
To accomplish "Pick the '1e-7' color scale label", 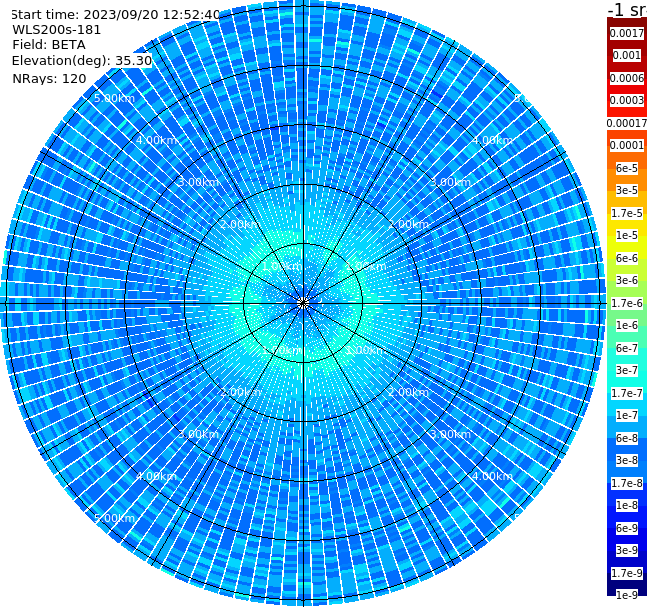I will (627, 415).
